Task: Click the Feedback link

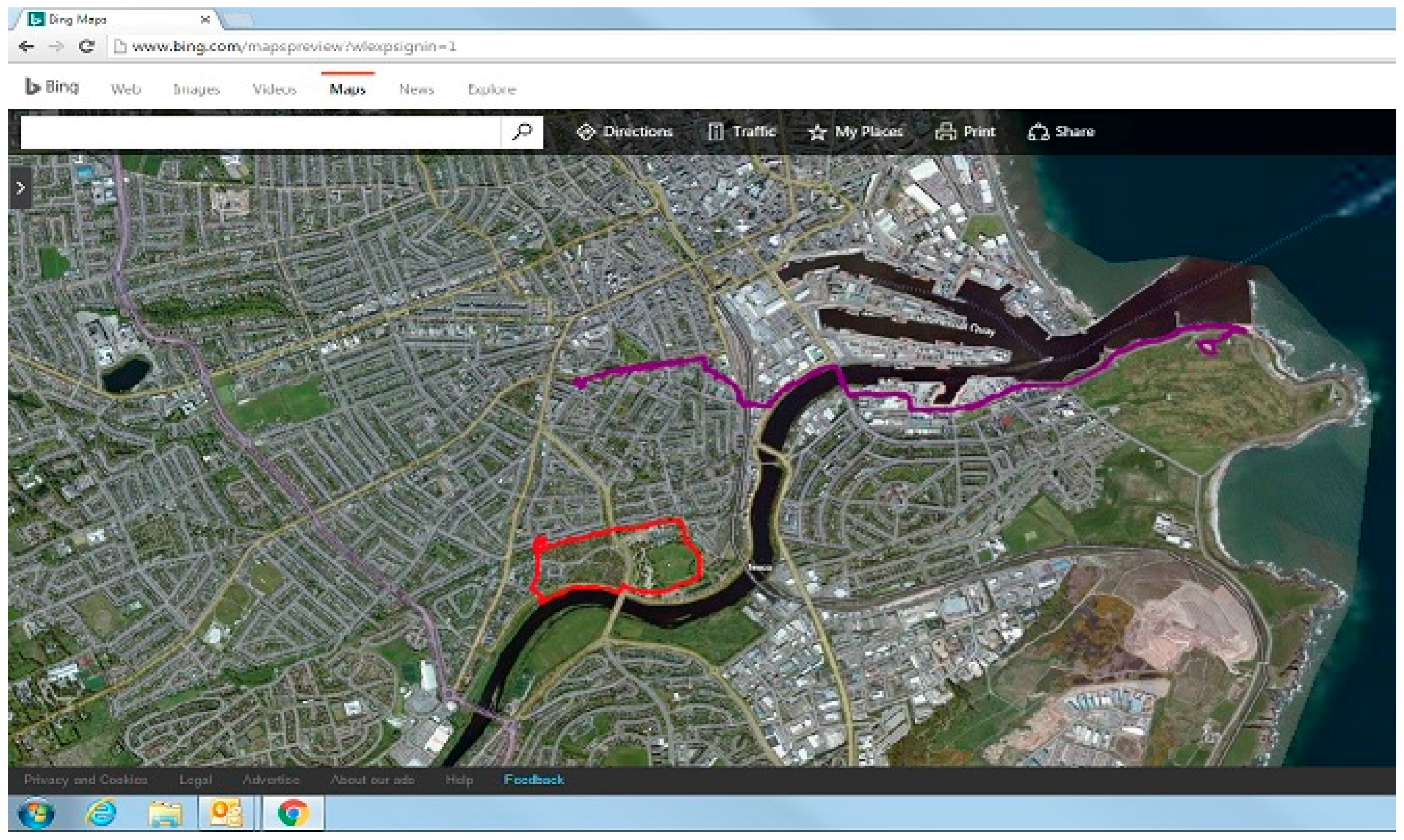Action: click(533, 780)
